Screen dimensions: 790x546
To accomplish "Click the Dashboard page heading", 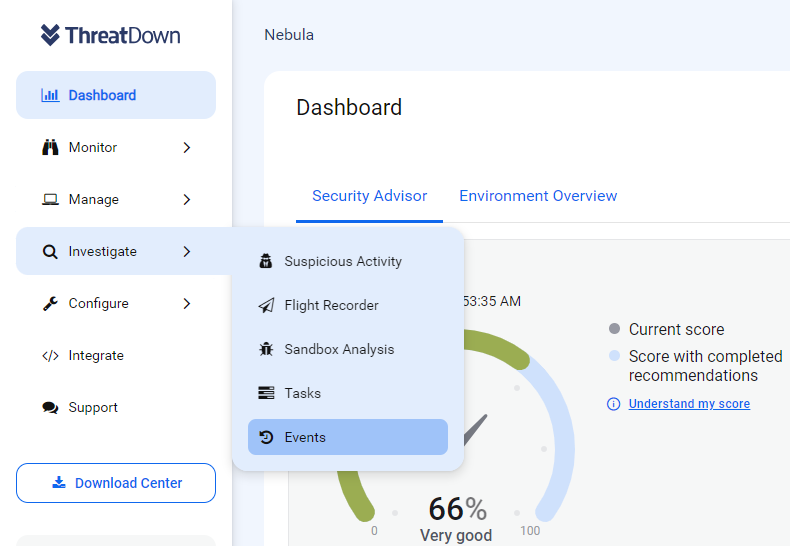I will [349, 107].
